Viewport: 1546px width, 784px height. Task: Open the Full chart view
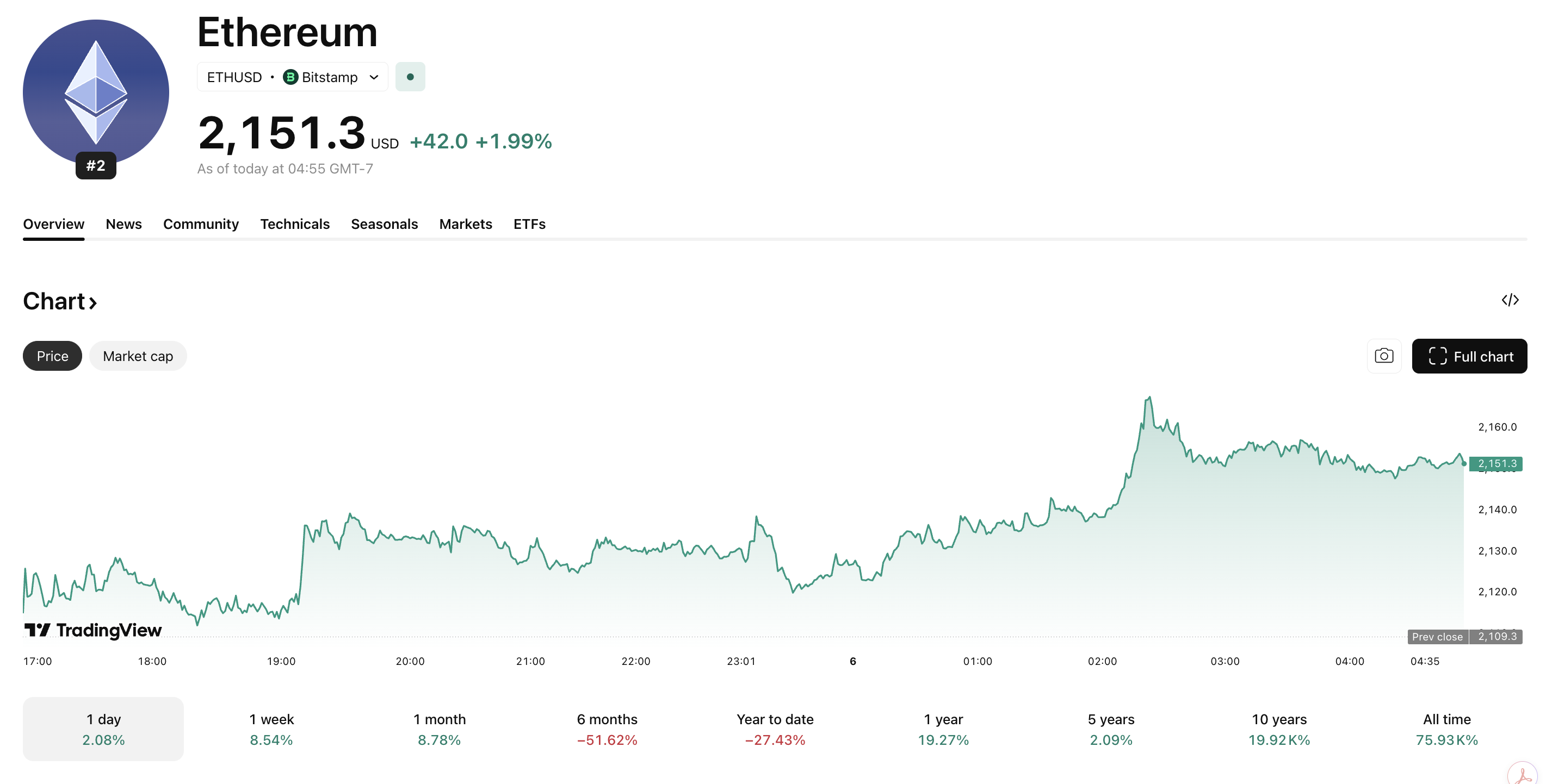click(1470, 356)
